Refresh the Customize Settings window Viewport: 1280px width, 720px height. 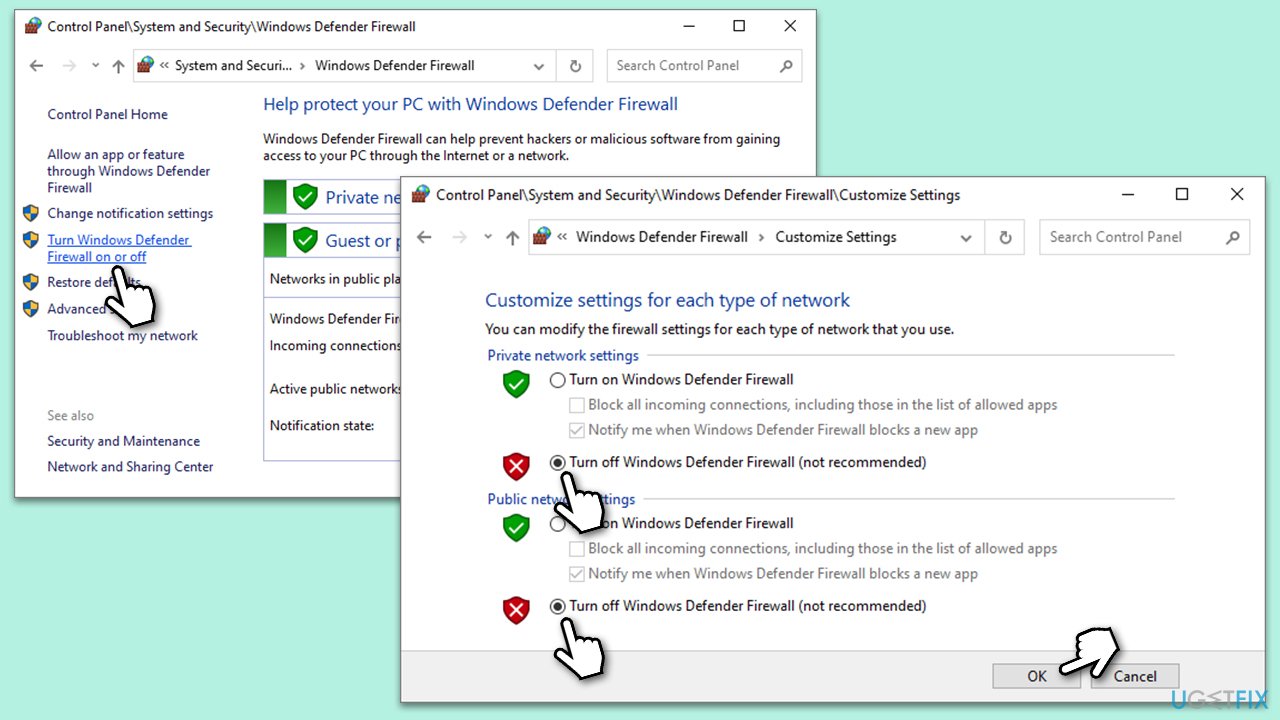click(x=1005, y=237)
